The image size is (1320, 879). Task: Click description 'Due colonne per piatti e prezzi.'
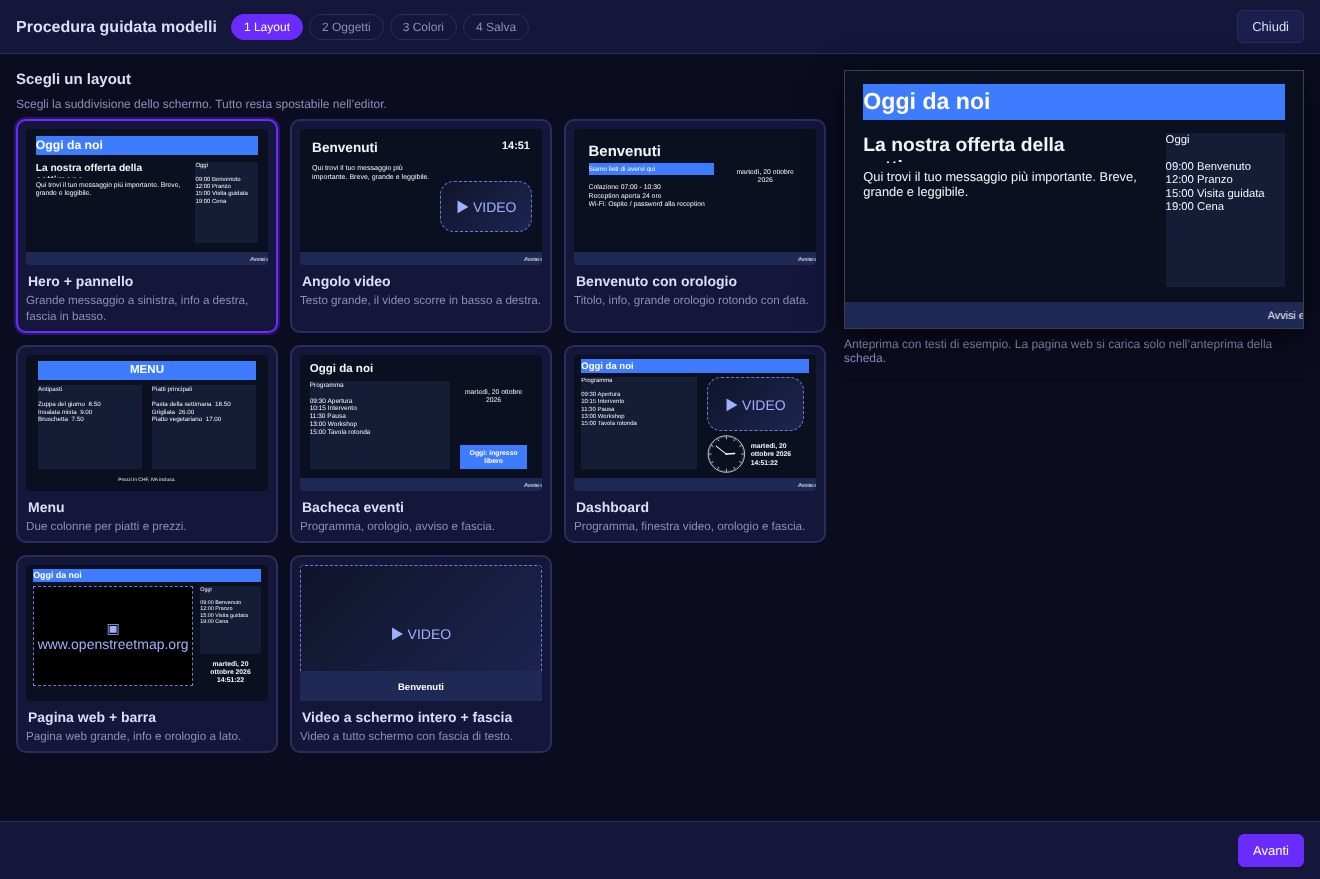click(106, 526)
